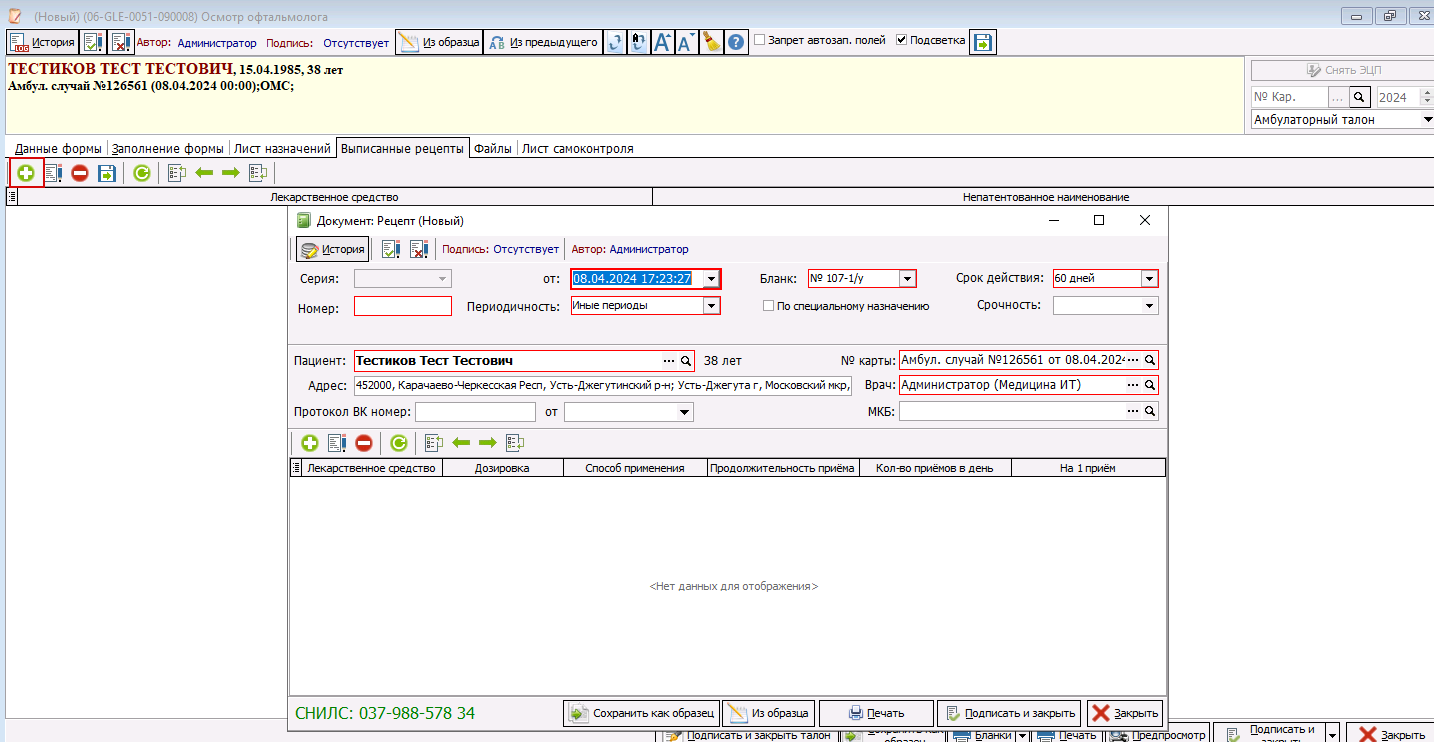Search for a patient with the magnifier icon

[x=686, y=361]
